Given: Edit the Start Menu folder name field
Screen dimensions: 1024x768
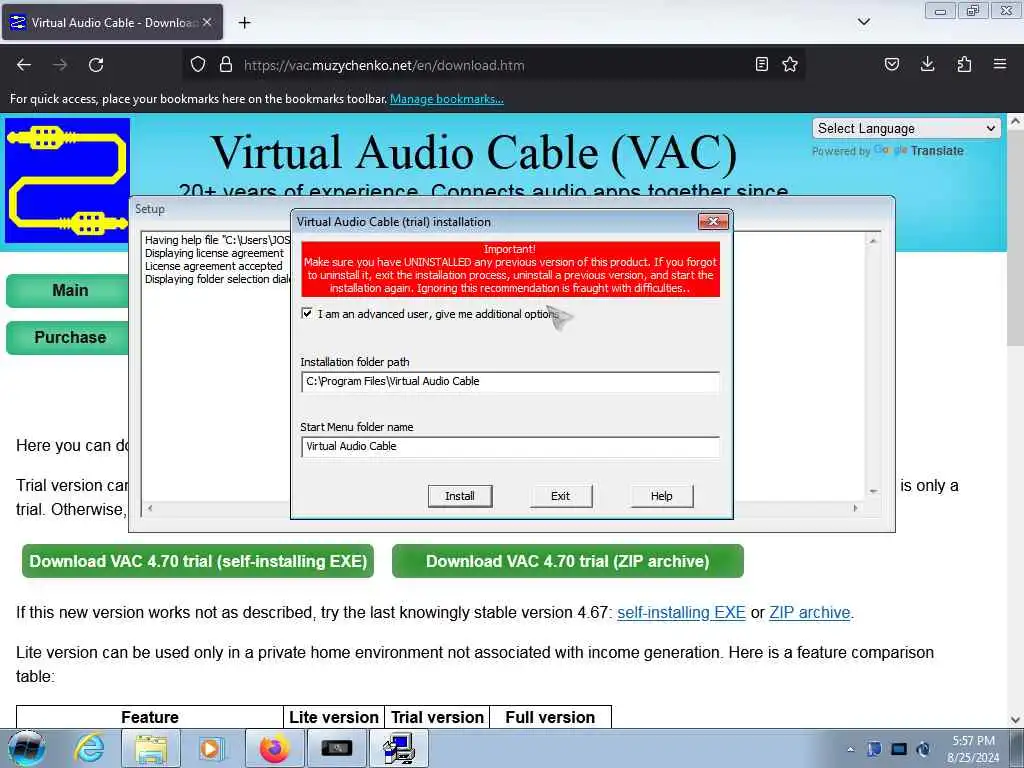Looking at the screenshot, I should coord(511,447).
